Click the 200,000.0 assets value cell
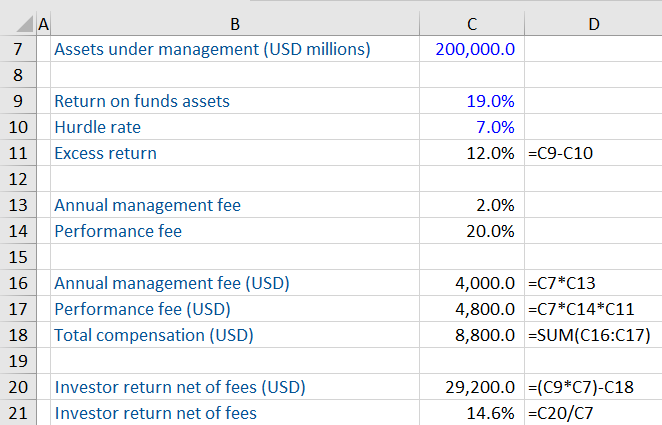Viewport: 662px width, 425px height. click(471, 49)
